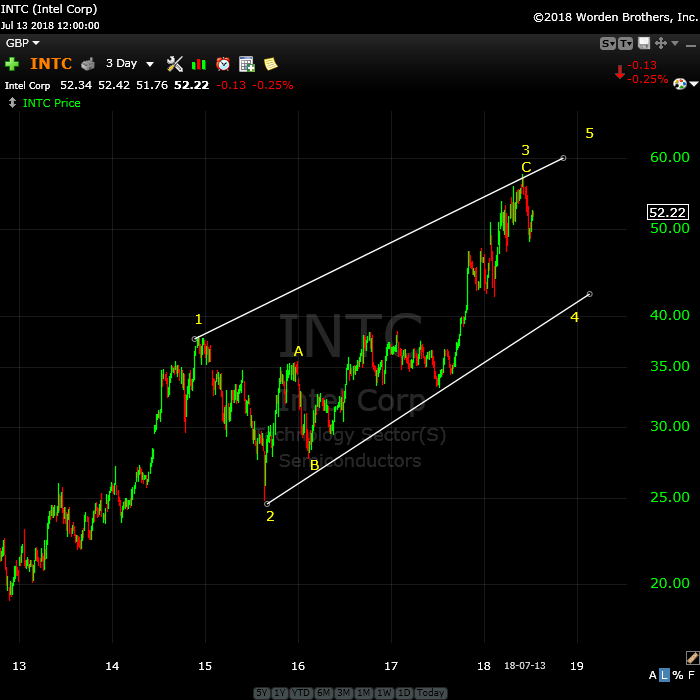The image size is (700, 700).
Task: Click the 51.76 low price value
Action: point(152,85)
